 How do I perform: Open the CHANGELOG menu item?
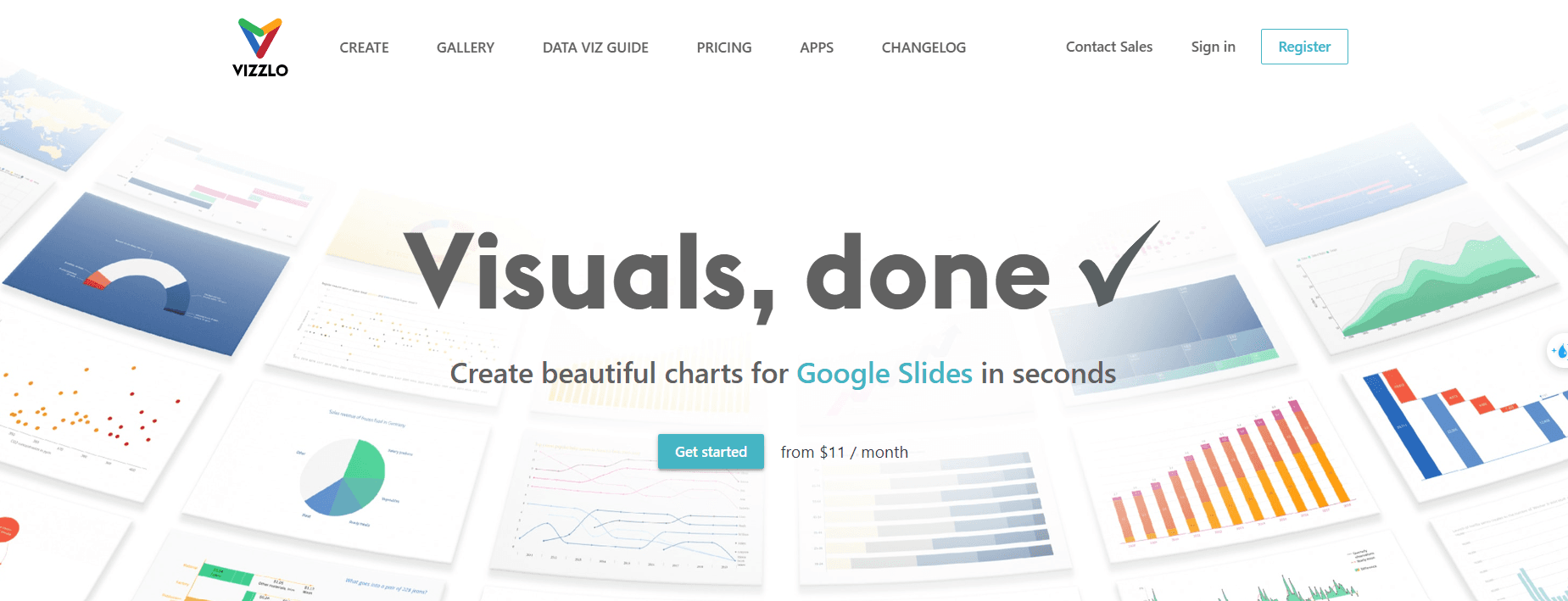(x=924, y=47)
